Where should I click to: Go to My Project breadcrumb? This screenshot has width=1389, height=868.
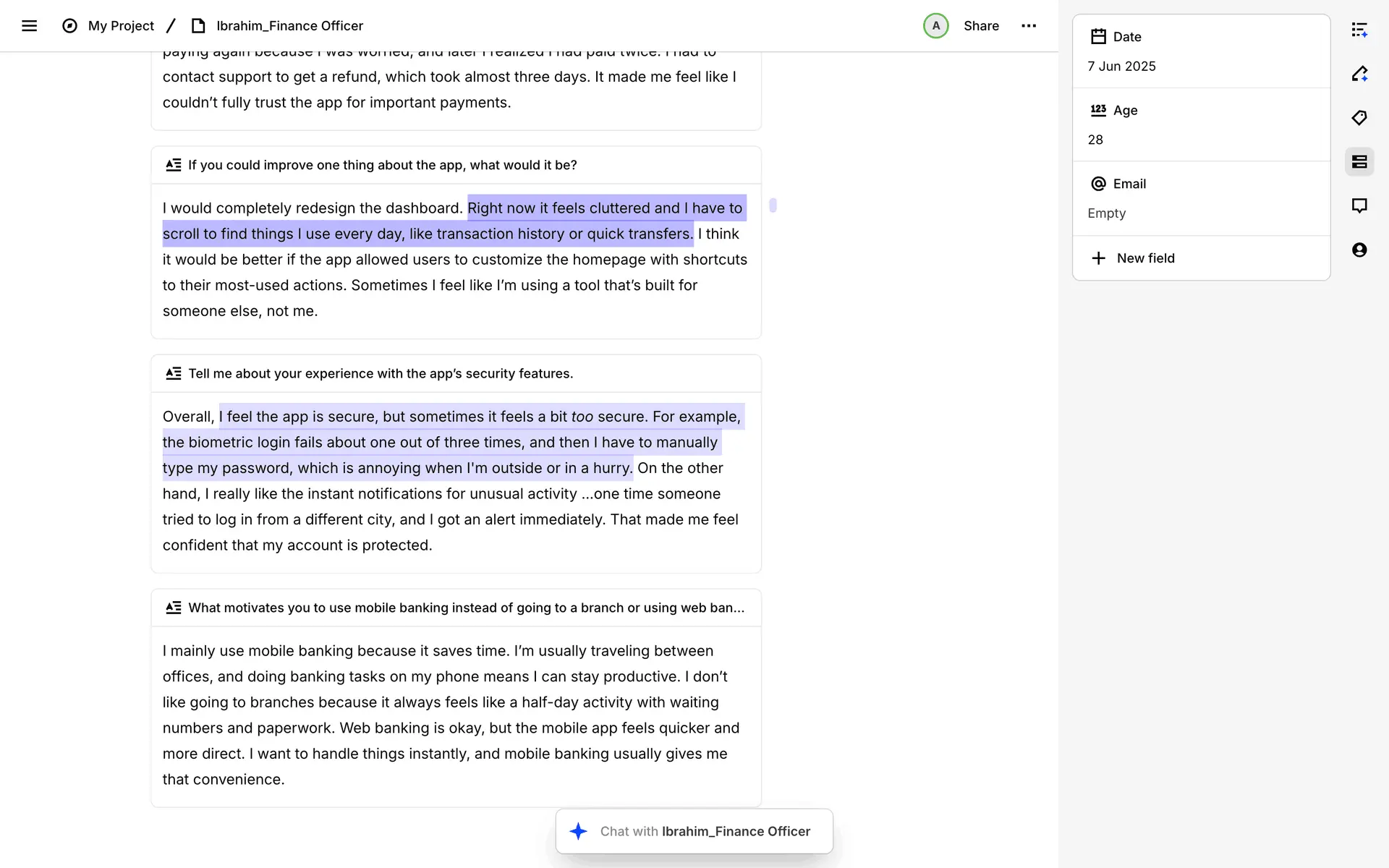[121, 26]
